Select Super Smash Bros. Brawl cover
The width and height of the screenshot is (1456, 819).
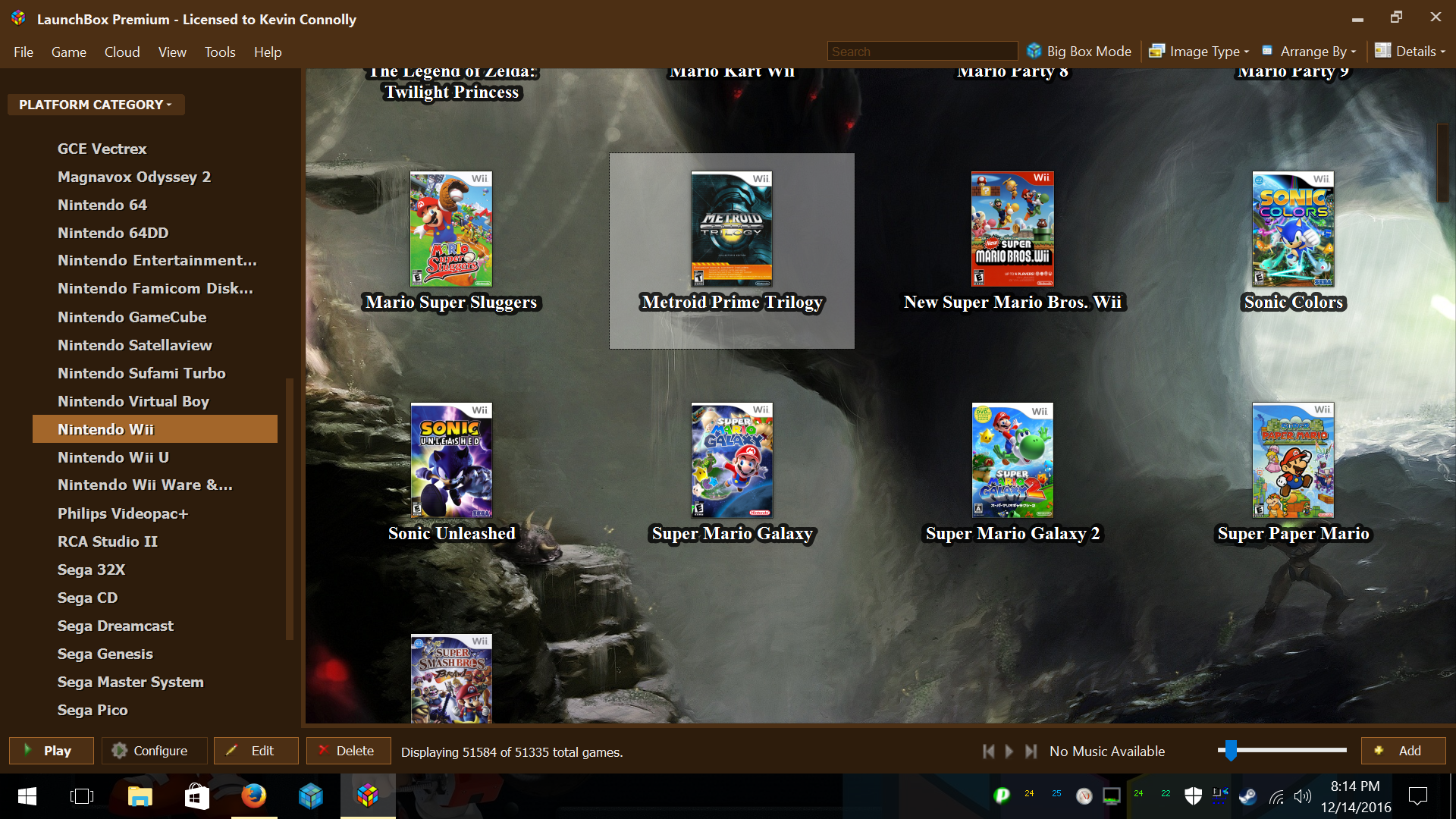point(451,679)
